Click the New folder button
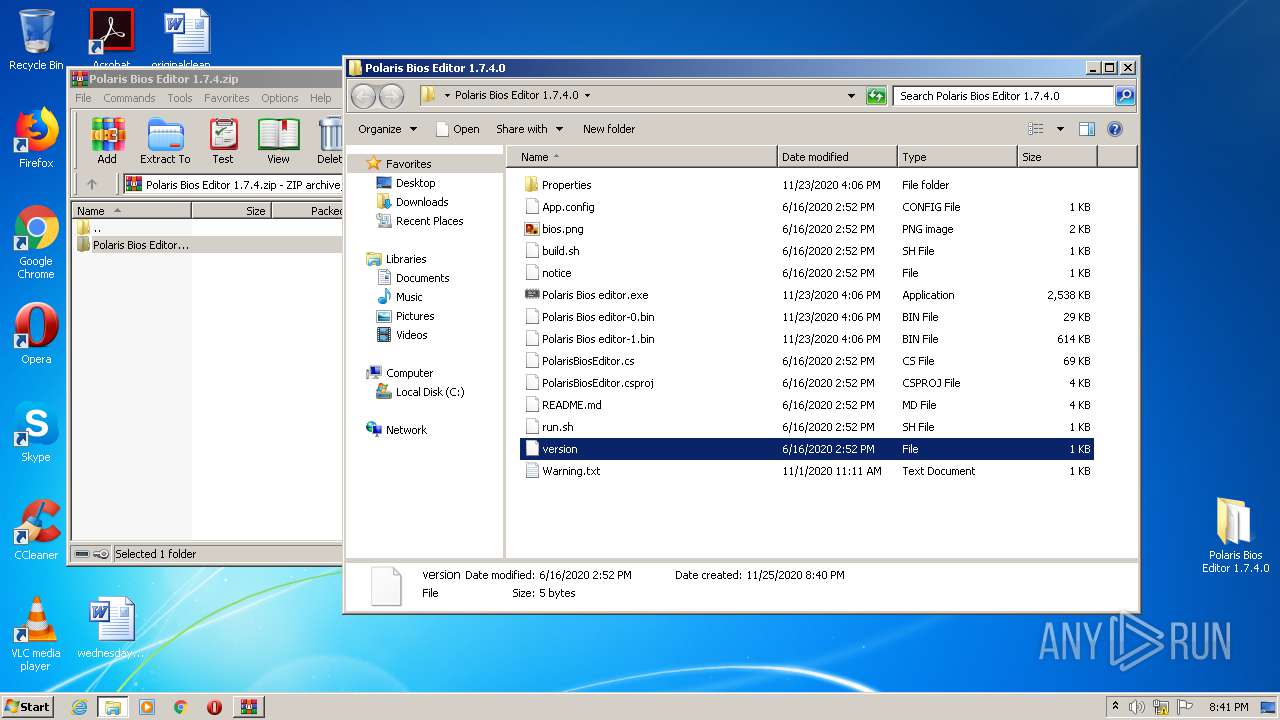The height and width of the screenshot is (720, 1280). point(609,129)
